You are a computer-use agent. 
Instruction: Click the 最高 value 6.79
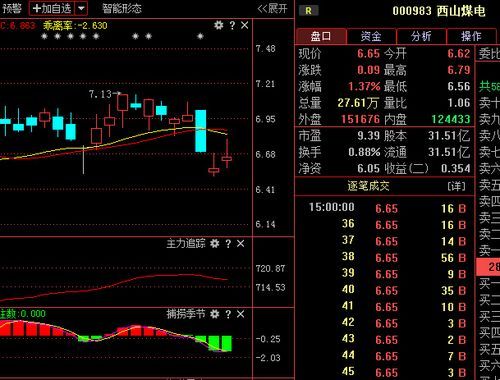point(459,70)
